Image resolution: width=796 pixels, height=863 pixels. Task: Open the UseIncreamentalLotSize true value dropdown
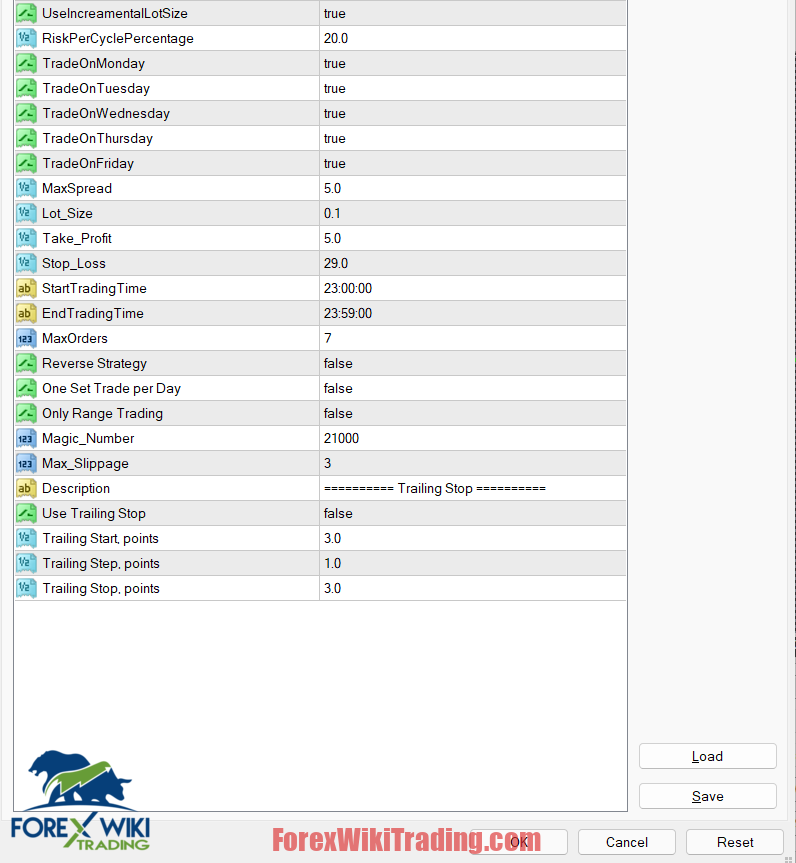tap(472, 13)
